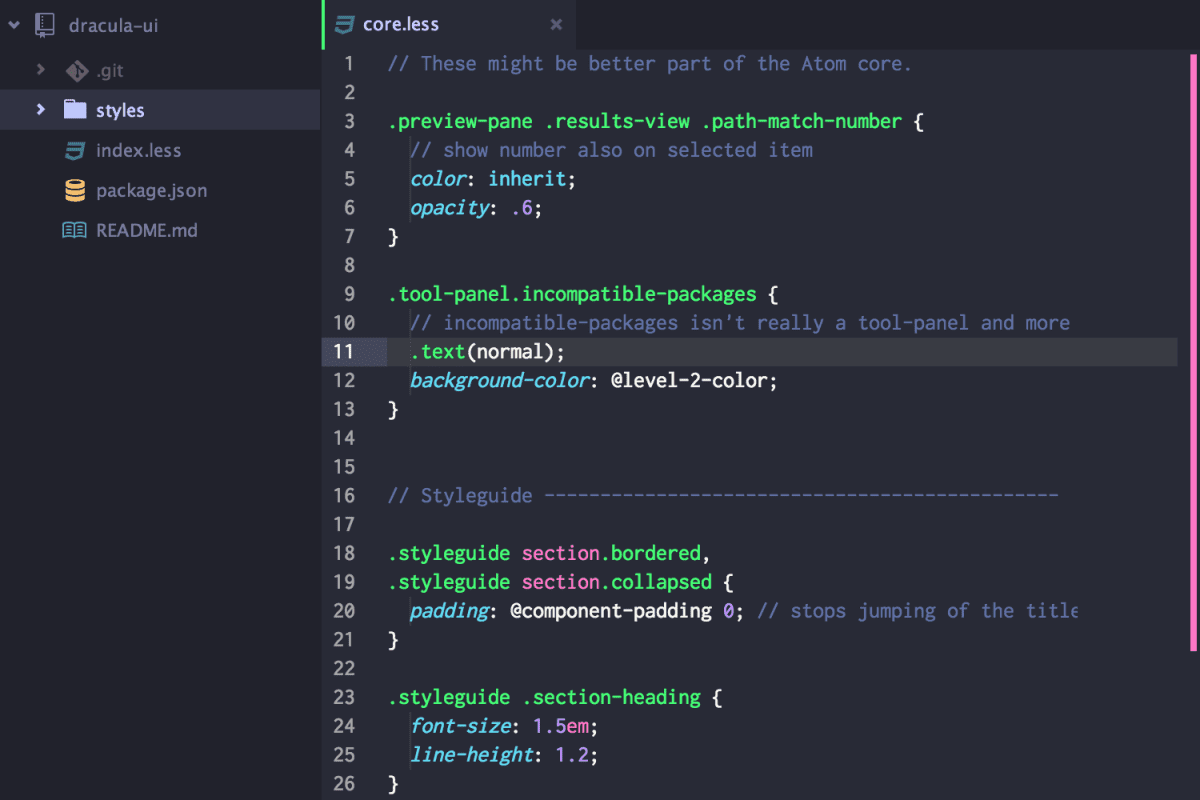Click the database icon next to package.json

(x=76, y=190)
